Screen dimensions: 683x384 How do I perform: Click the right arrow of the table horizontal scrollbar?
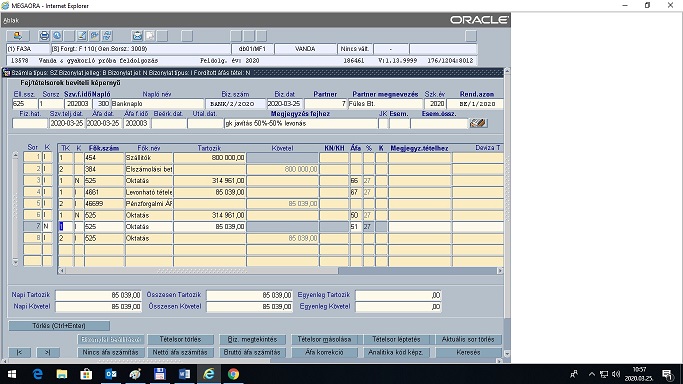[x=500, y=271]
